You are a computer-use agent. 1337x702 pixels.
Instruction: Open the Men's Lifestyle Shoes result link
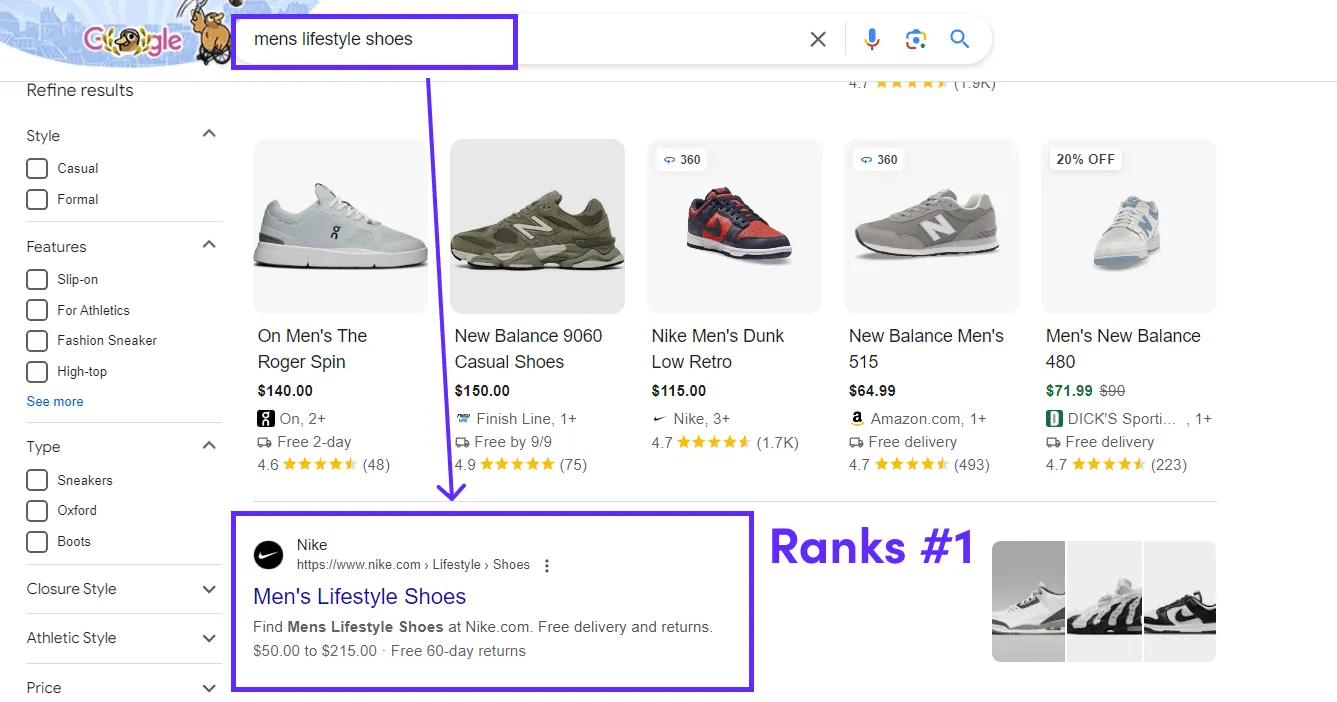pyautogui.click(x=359, y=596)
